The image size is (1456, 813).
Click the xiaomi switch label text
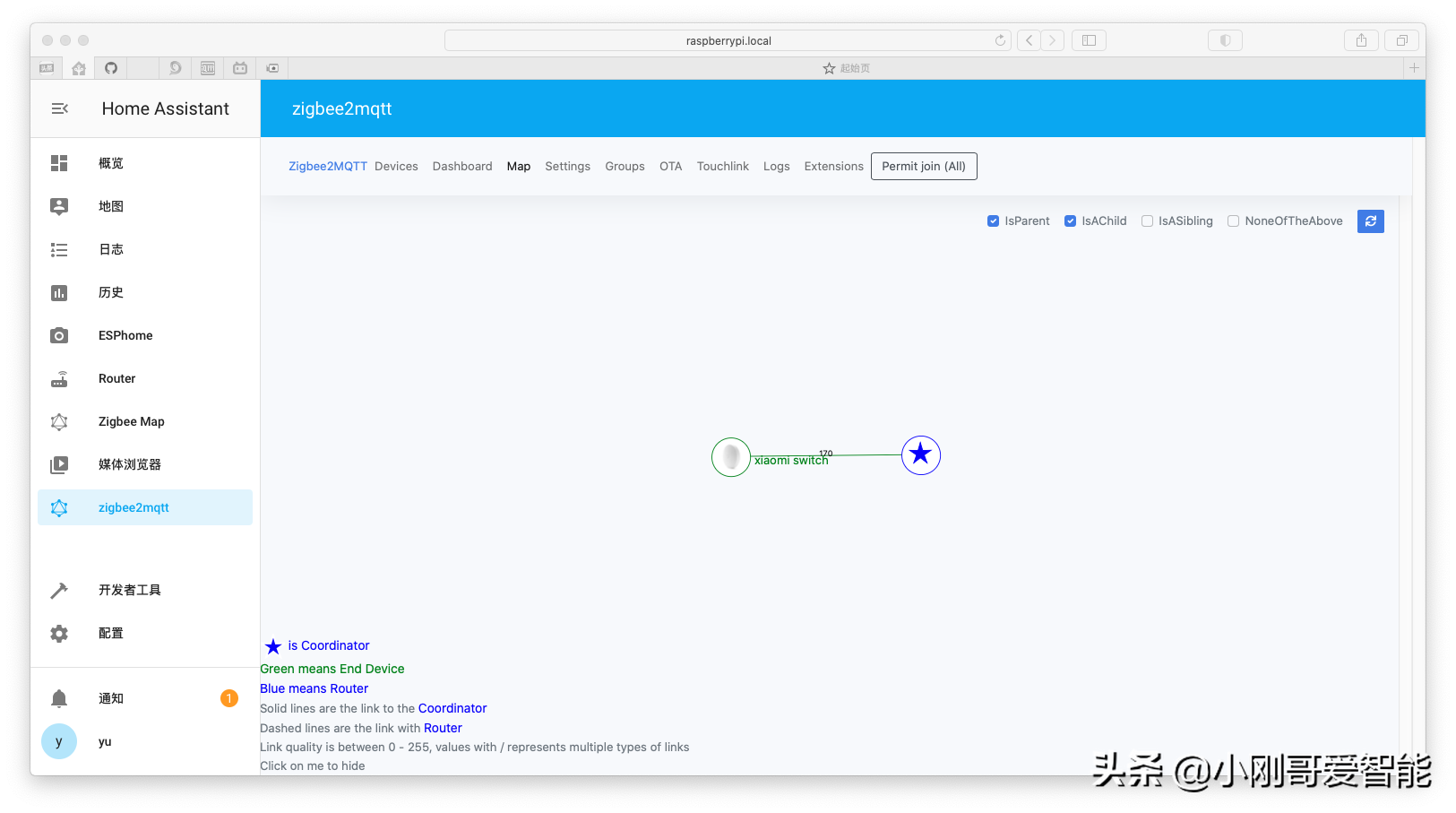(x=791, y=461)
